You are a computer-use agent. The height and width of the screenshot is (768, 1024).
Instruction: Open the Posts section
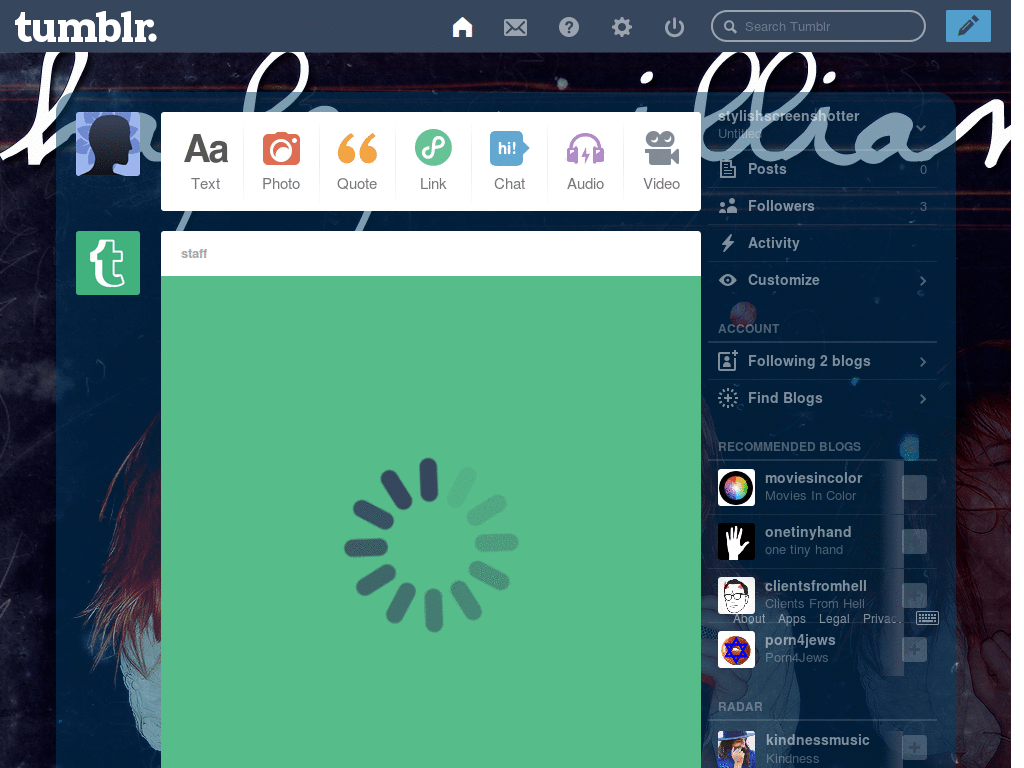[x=823, y=169]
